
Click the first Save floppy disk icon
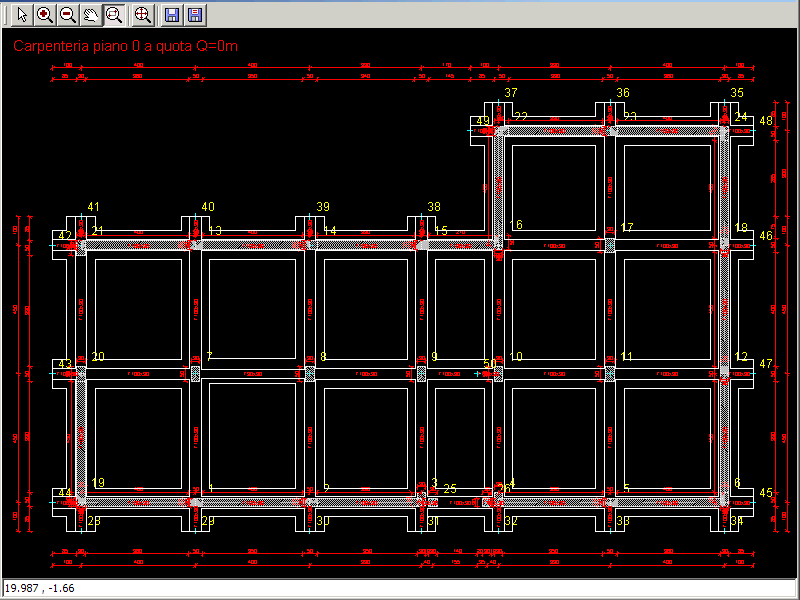click(x=170, y=14)
